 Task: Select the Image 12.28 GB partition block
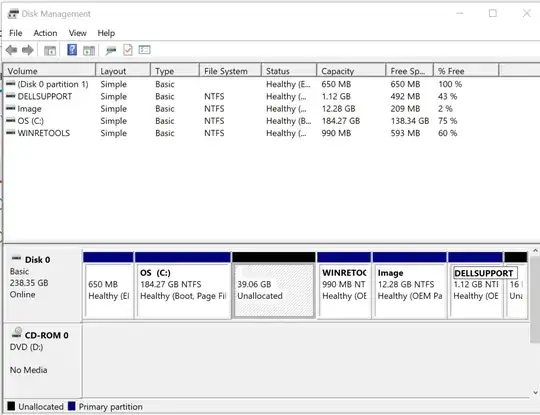(409, 290)
